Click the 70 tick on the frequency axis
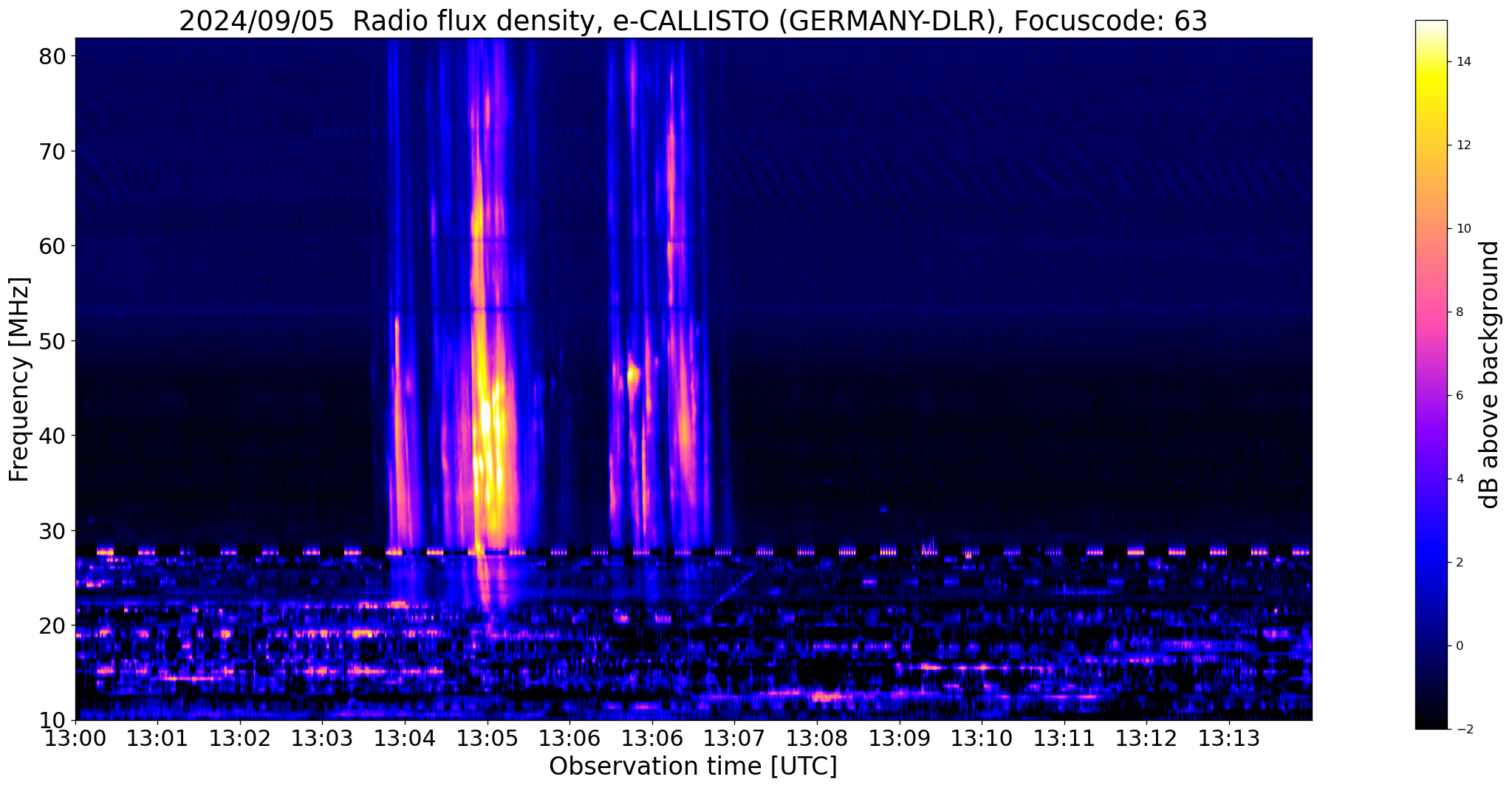 click(52, 151)
